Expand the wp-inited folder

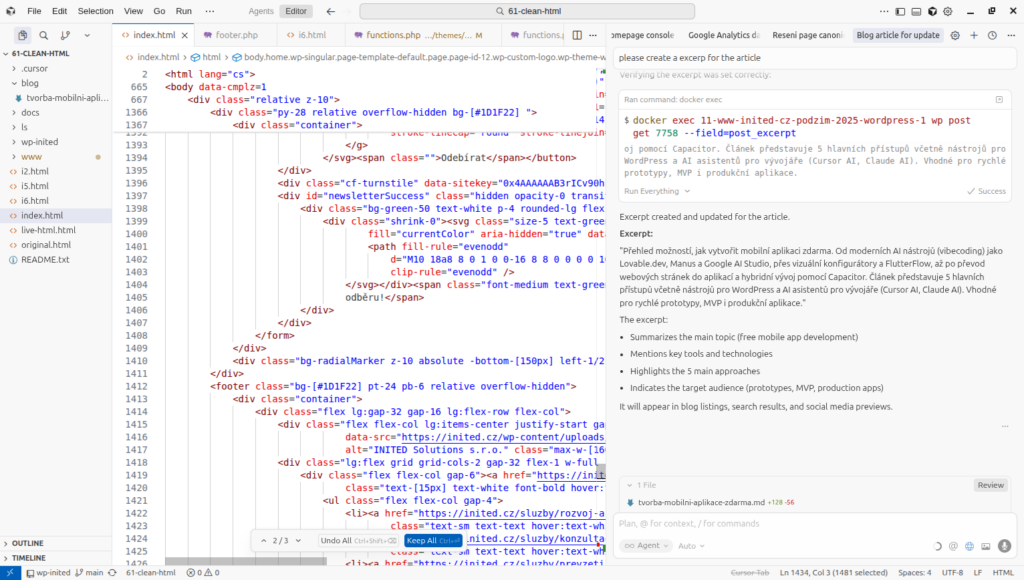tap(40, 142)
